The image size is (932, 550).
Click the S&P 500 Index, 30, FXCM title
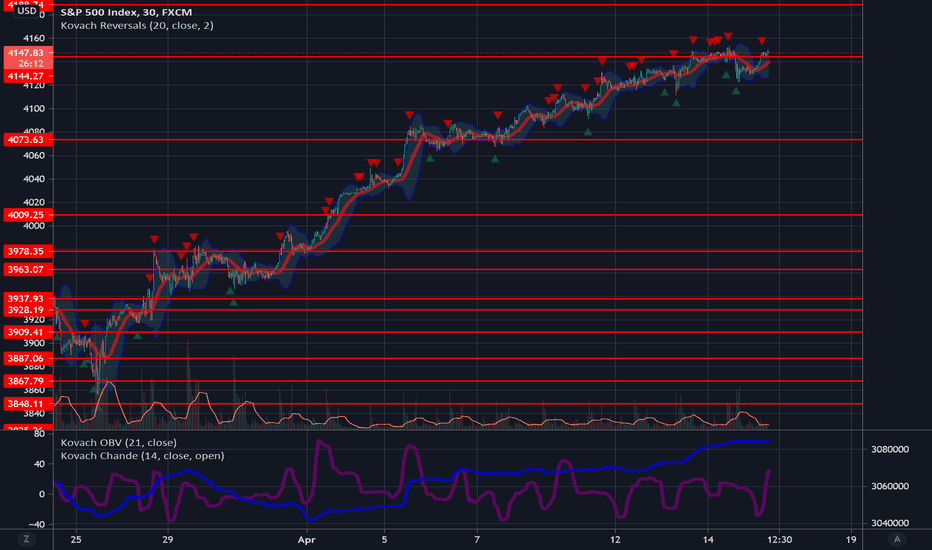click(x=126, y=12)
